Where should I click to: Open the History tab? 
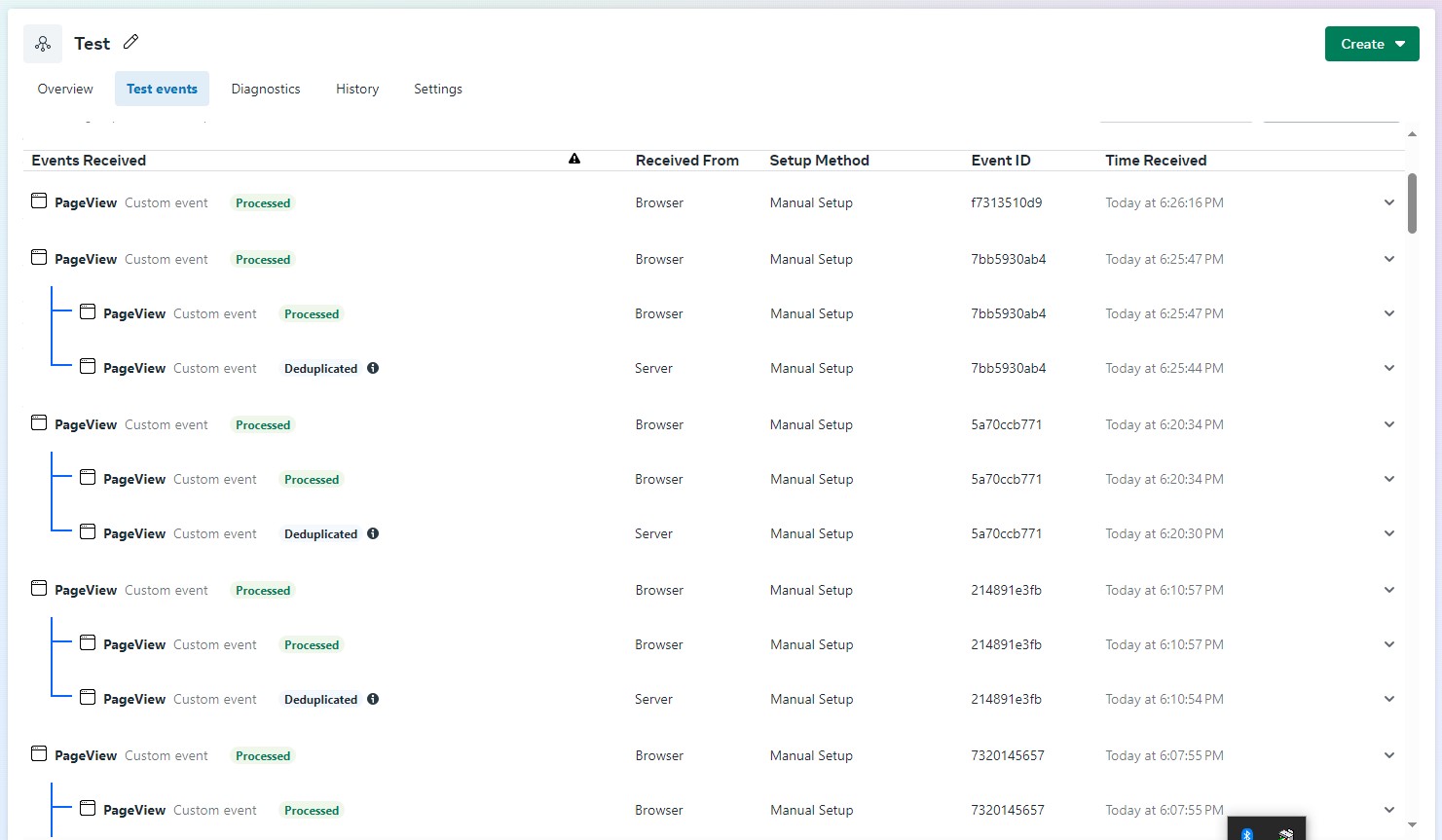click(357, 89)
